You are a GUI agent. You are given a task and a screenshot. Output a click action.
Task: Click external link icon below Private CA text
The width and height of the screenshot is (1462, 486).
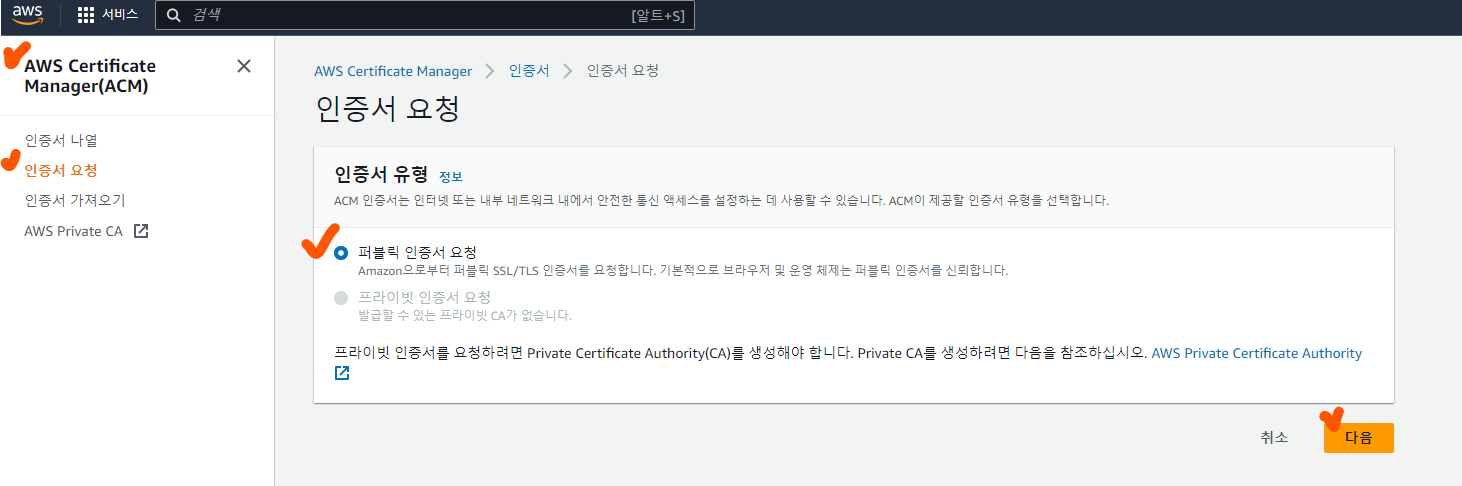point(342,373)
